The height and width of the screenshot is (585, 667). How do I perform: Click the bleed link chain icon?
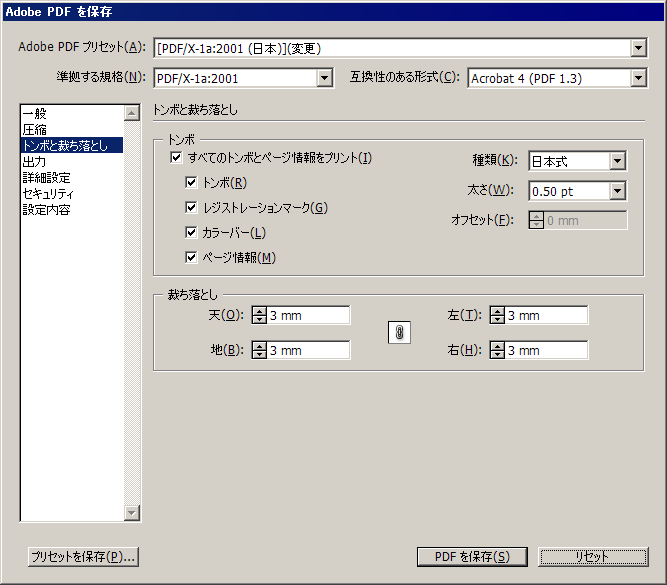tap(399, 333)
